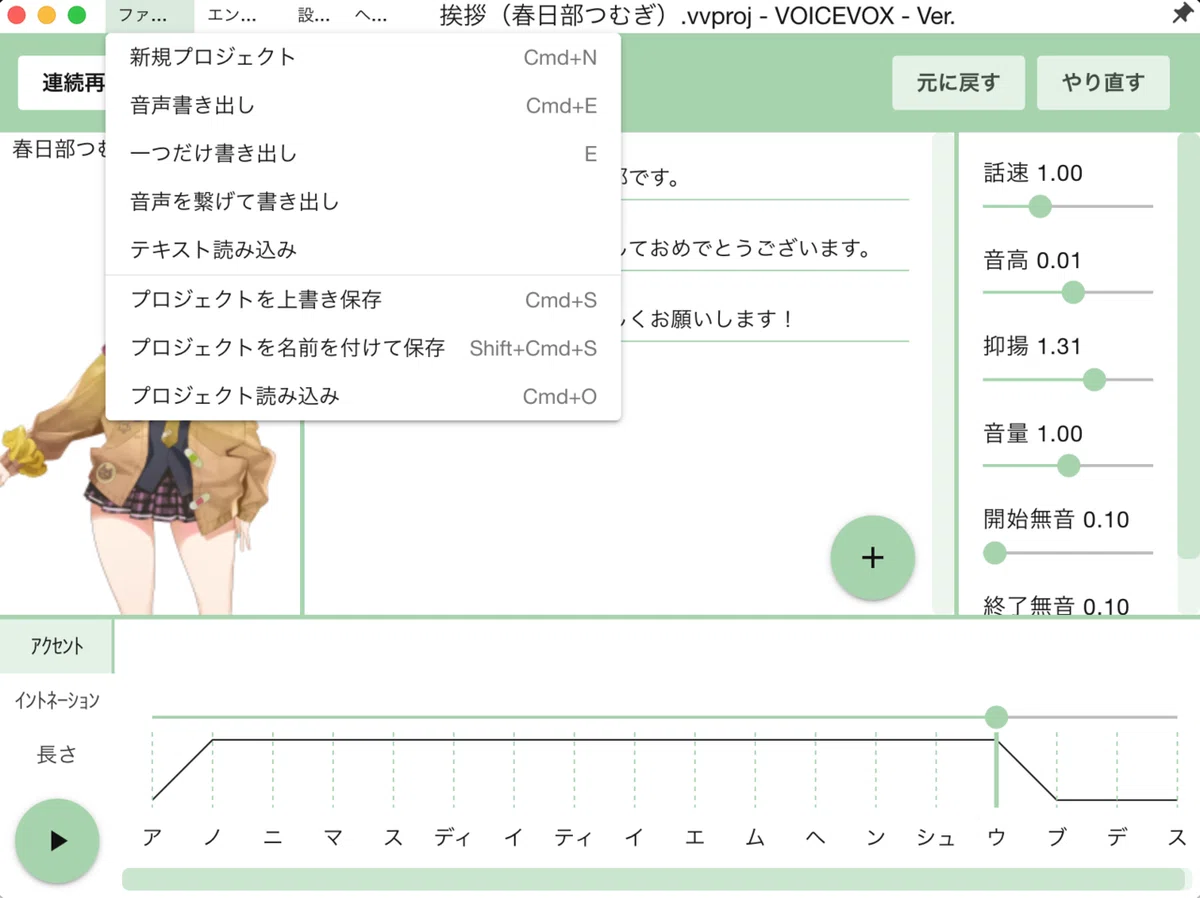
Task: Adjust the 抑揚 slider handle
Action: 1094,379
